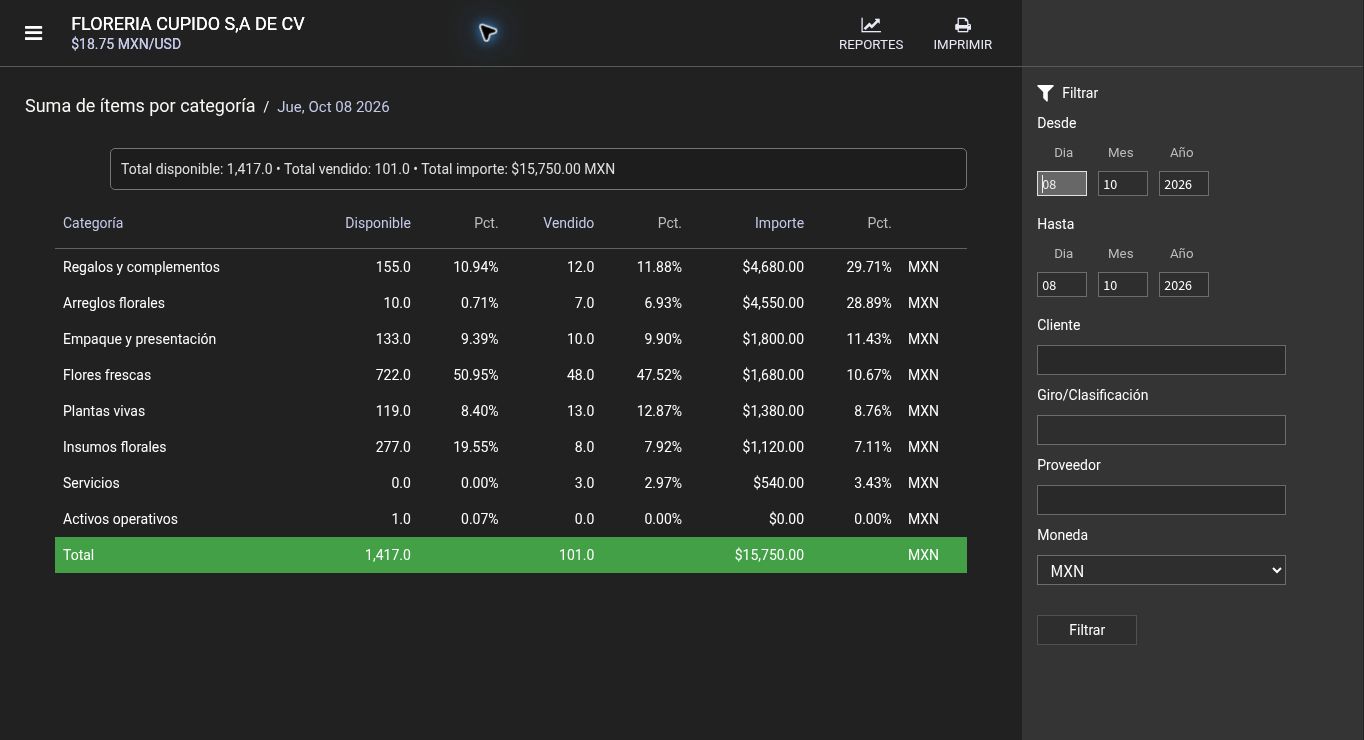
Task: Select the Insumos florales category
Action: click(115, 447)
